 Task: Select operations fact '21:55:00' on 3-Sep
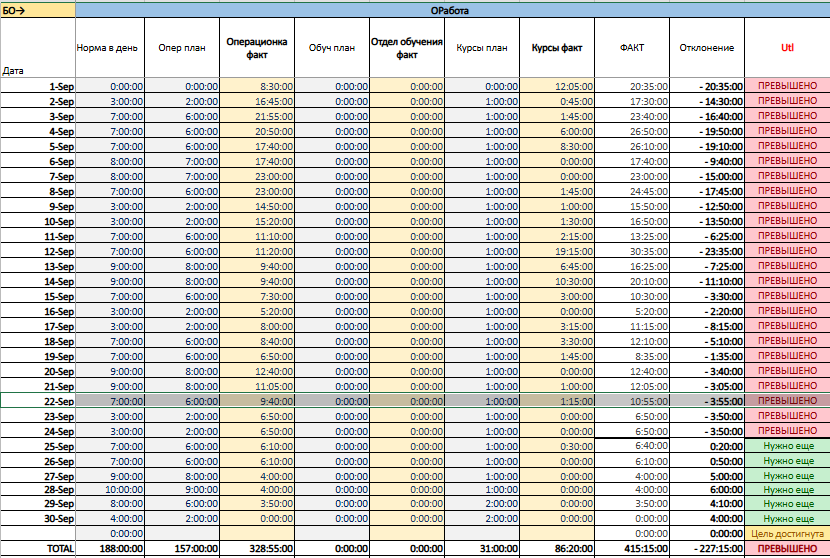257,116
